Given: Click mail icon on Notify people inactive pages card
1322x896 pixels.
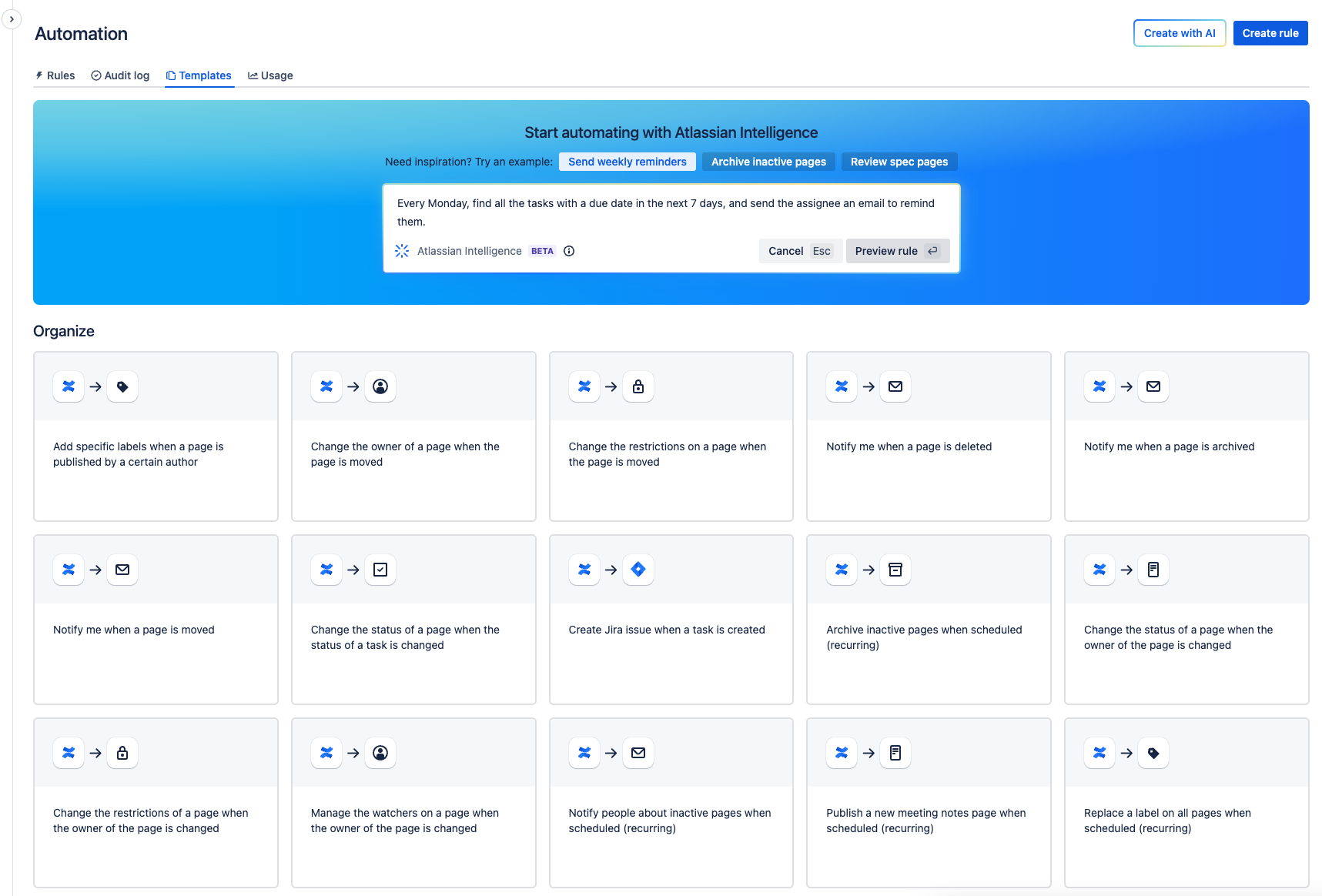Looking at the screenshot, I should [x=638, y=753].
